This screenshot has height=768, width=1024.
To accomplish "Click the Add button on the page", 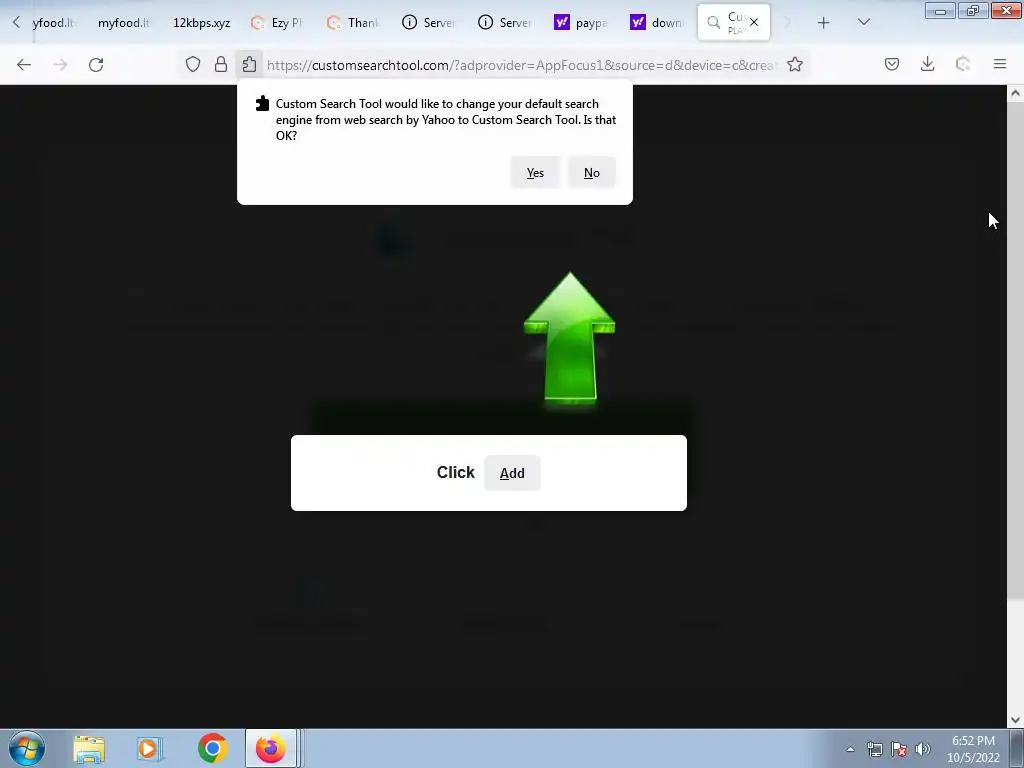I will click(x=512, y=473).
